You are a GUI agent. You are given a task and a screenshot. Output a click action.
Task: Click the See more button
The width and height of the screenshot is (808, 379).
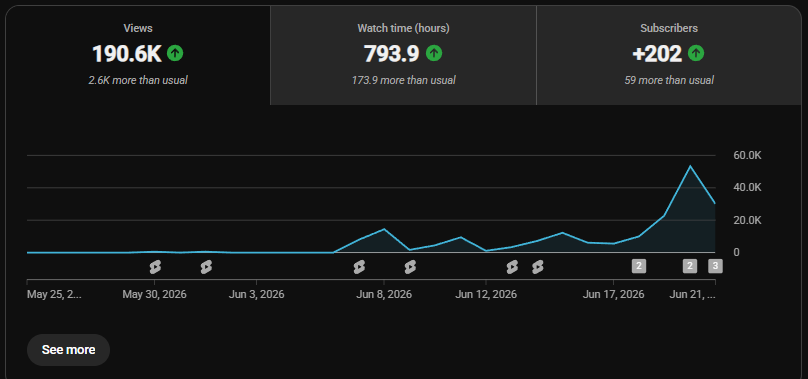69,350
